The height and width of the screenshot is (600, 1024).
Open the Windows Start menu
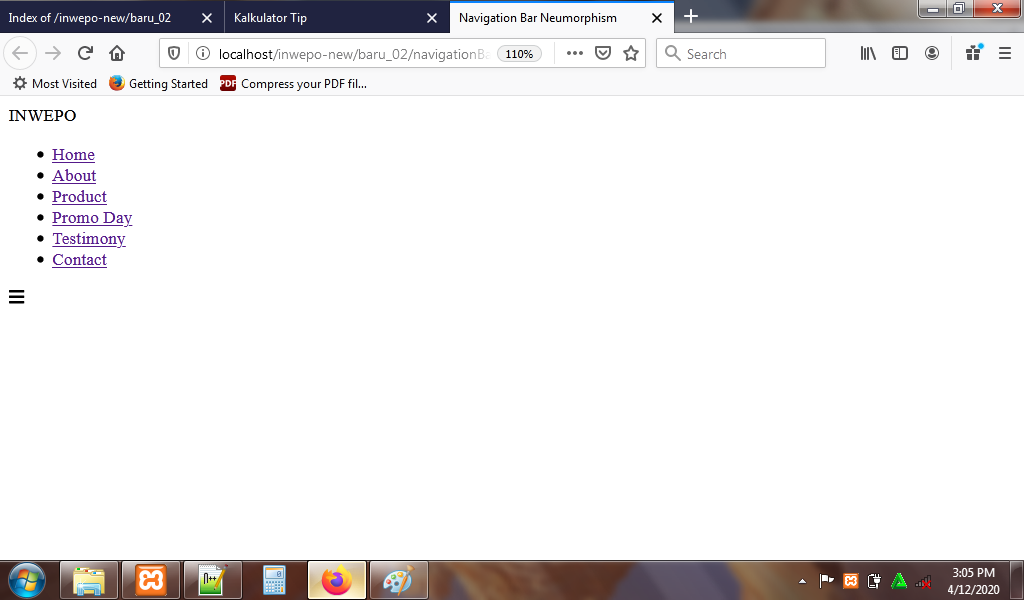click(26, 580)
